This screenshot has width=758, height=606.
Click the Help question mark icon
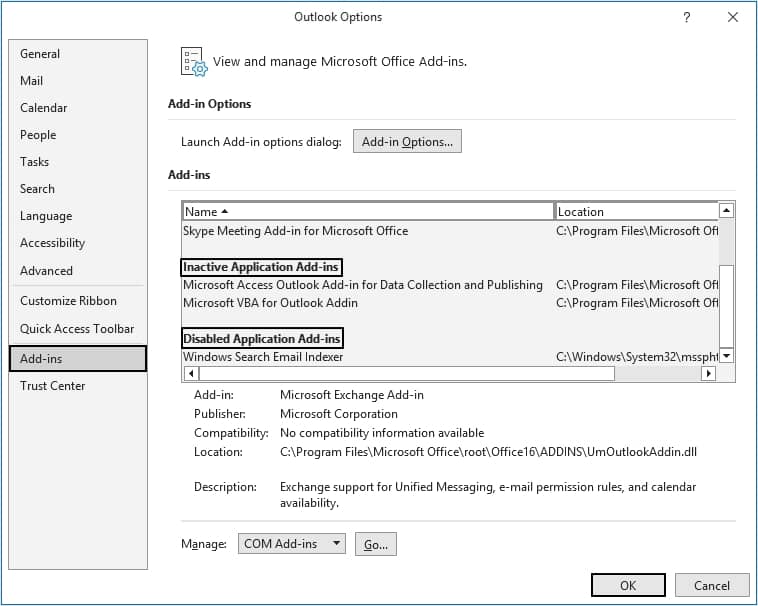(x=686, y=17)
